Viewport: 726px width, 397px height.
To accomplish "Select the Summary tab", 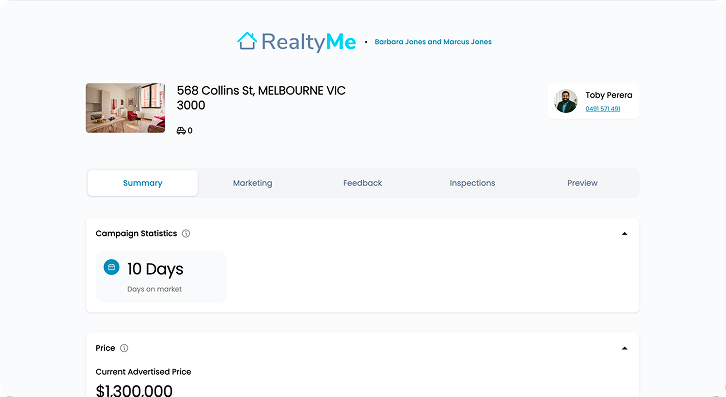I will (143, 183).
